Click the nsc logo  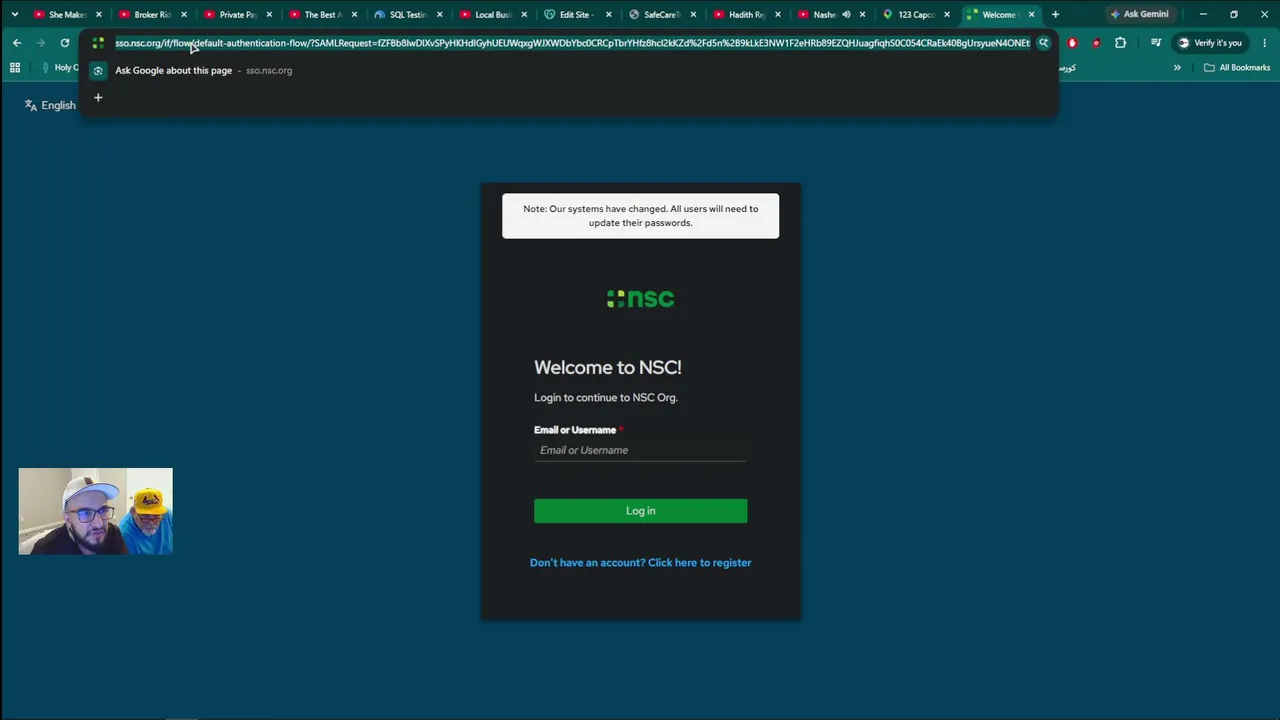pos(640,298)
